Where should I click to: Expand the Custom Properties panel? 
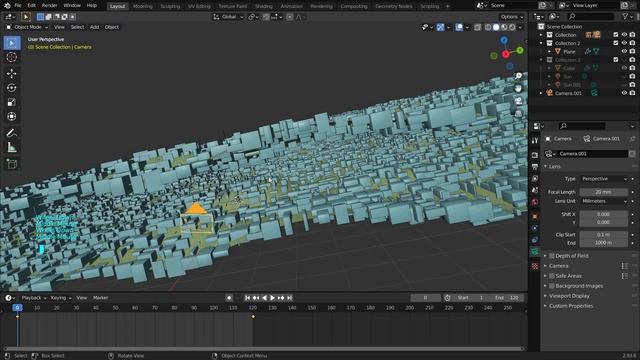coord(570,306)
